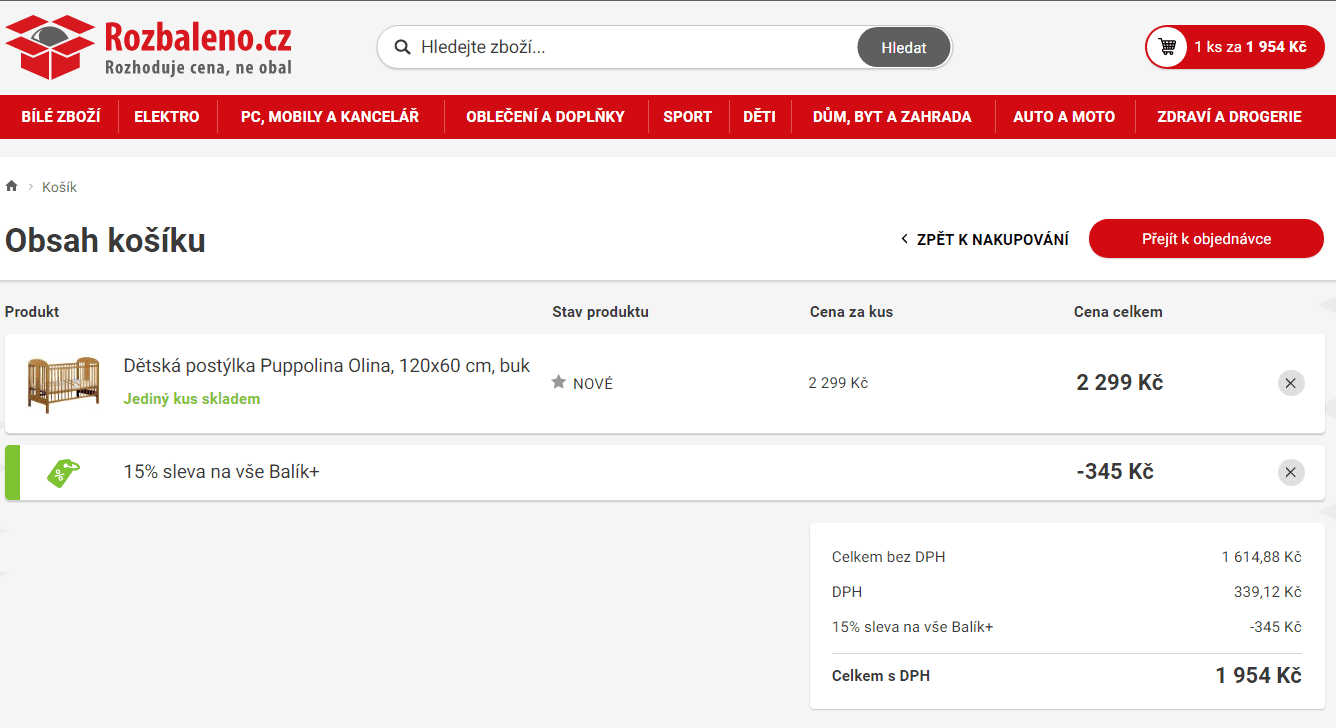Remove the 15% Balík+ discount

1290,472
